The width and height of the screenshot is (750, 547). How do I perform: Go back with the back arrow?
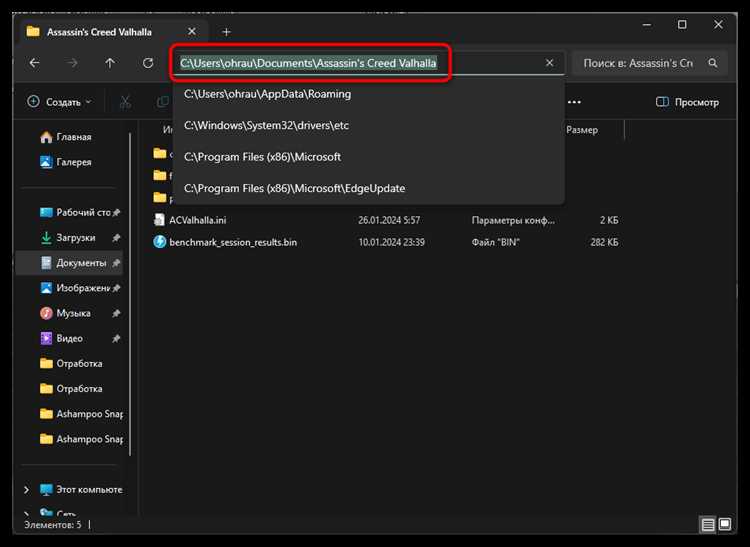[x=34, y=63]
